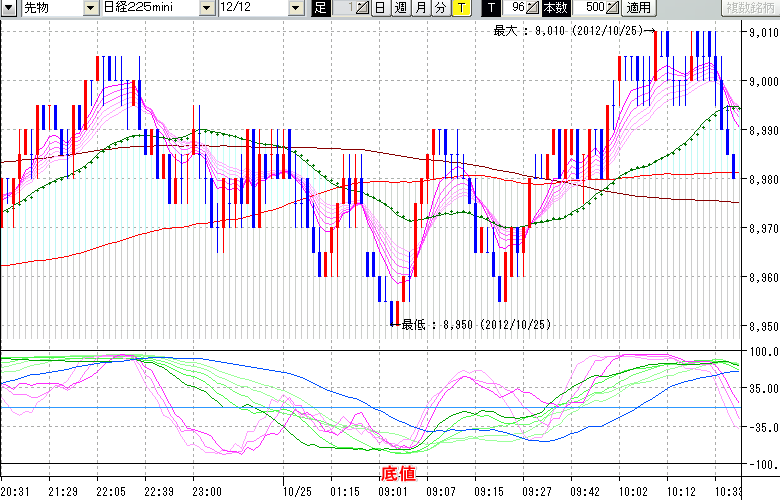The height and width of the screenshot is (500, 780).
Task: Select the 分 minute timeframe button
Action: coord(440,8)
